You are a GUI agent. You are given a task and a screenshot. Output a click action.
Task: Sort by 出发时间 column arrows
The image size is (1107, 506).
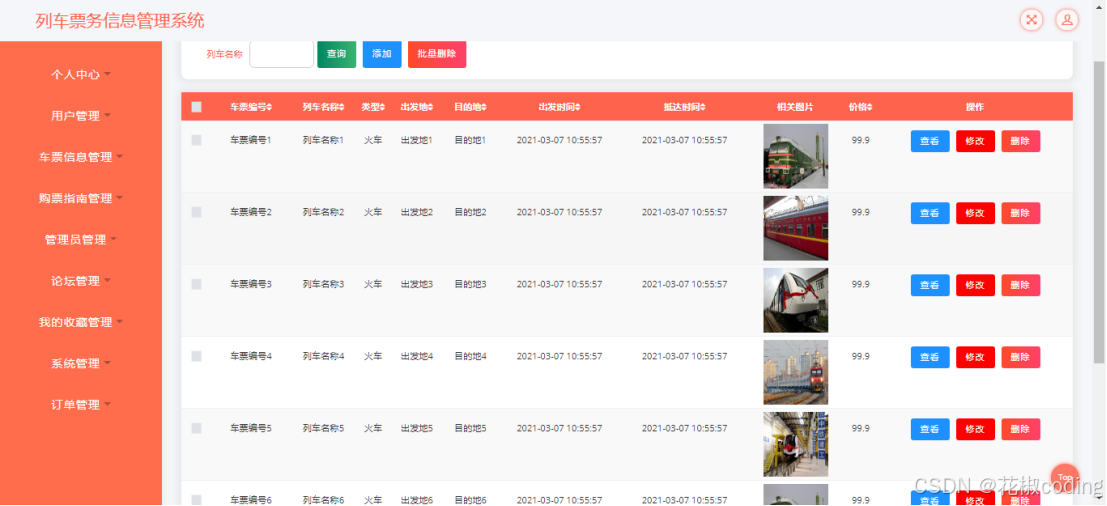coord(578,107)
